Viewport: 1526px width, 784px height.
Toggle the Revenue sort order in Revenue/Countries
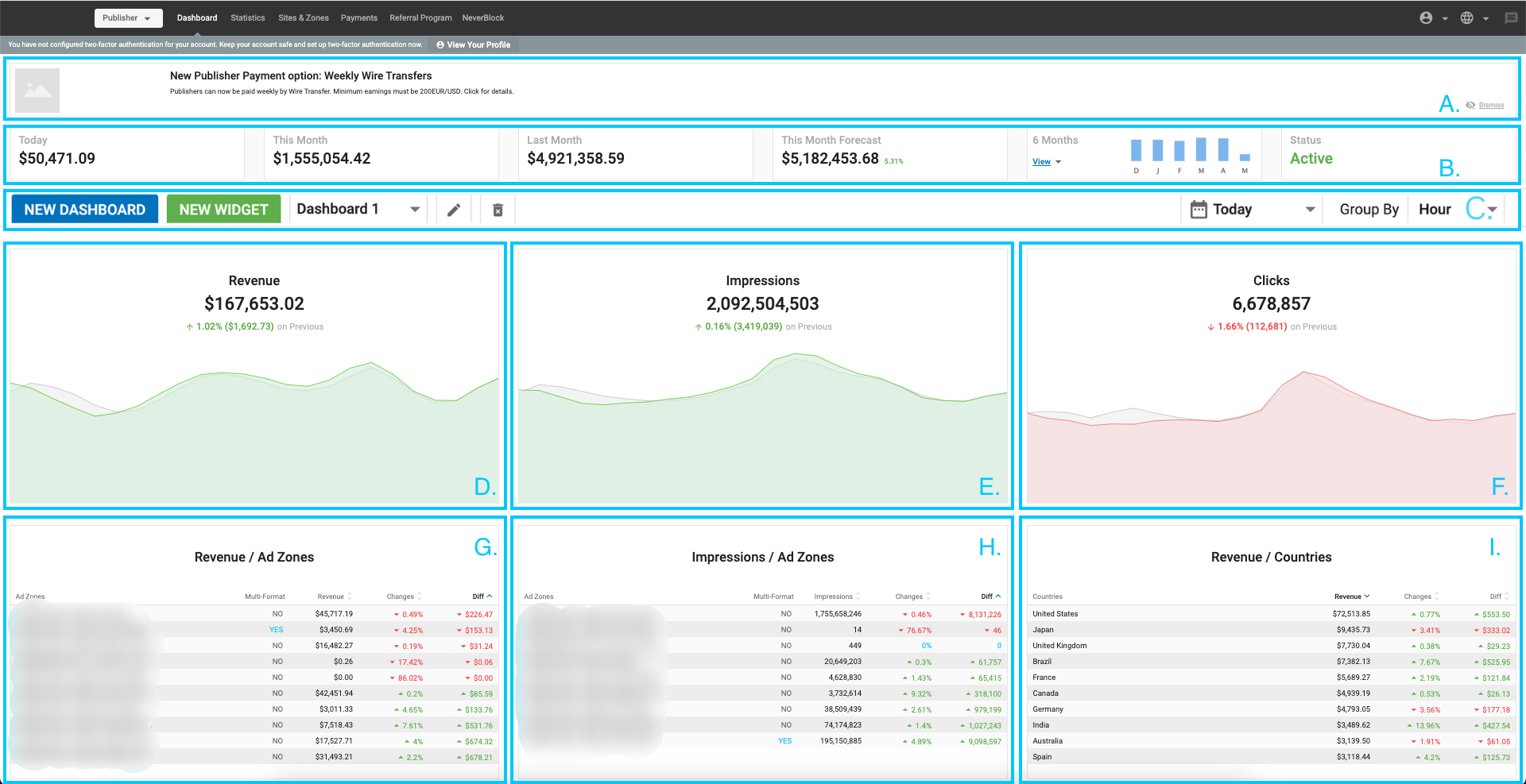click(1367, 596)
